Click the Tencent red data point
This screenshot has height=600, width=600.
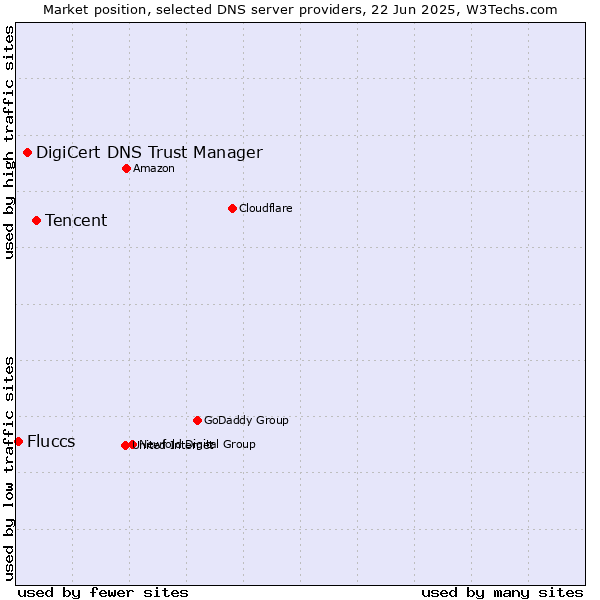click(x=36, y=221)
